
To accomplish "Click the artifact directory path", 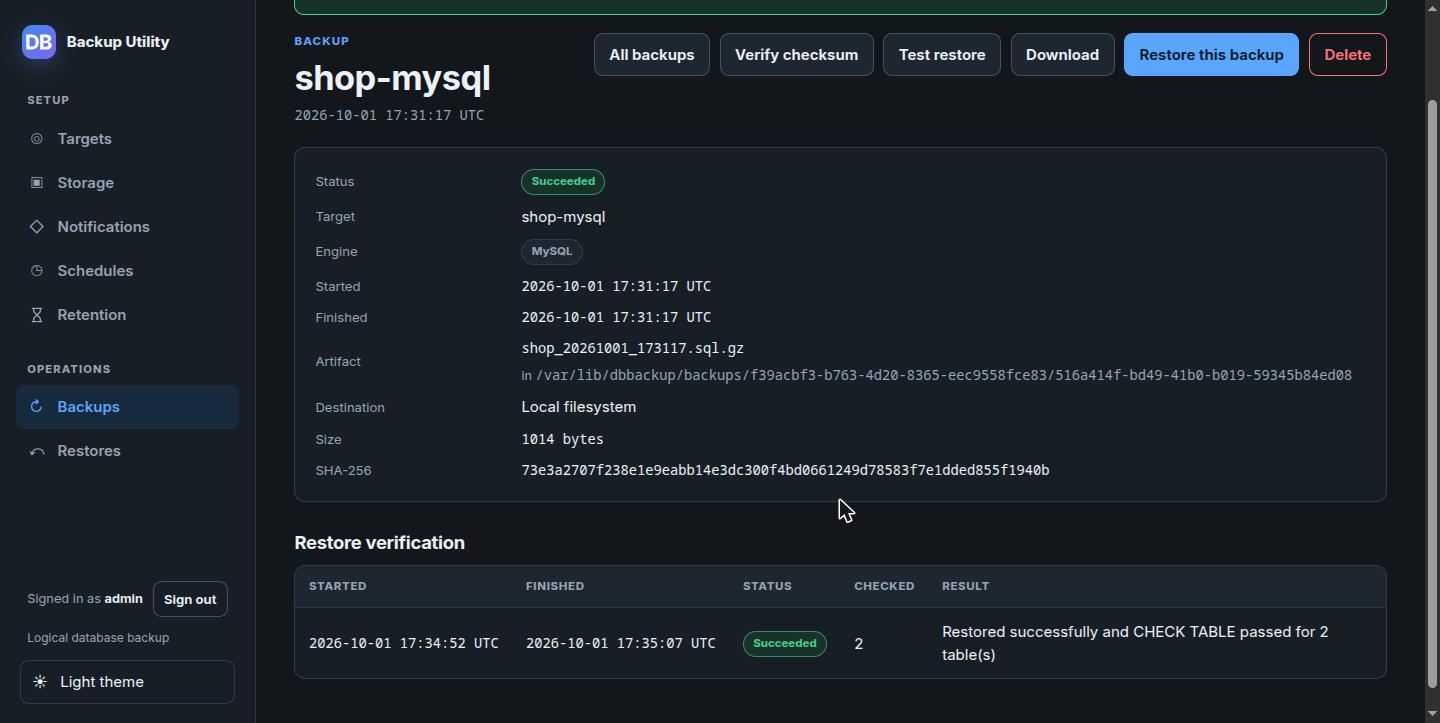I will tap(944, 375).
